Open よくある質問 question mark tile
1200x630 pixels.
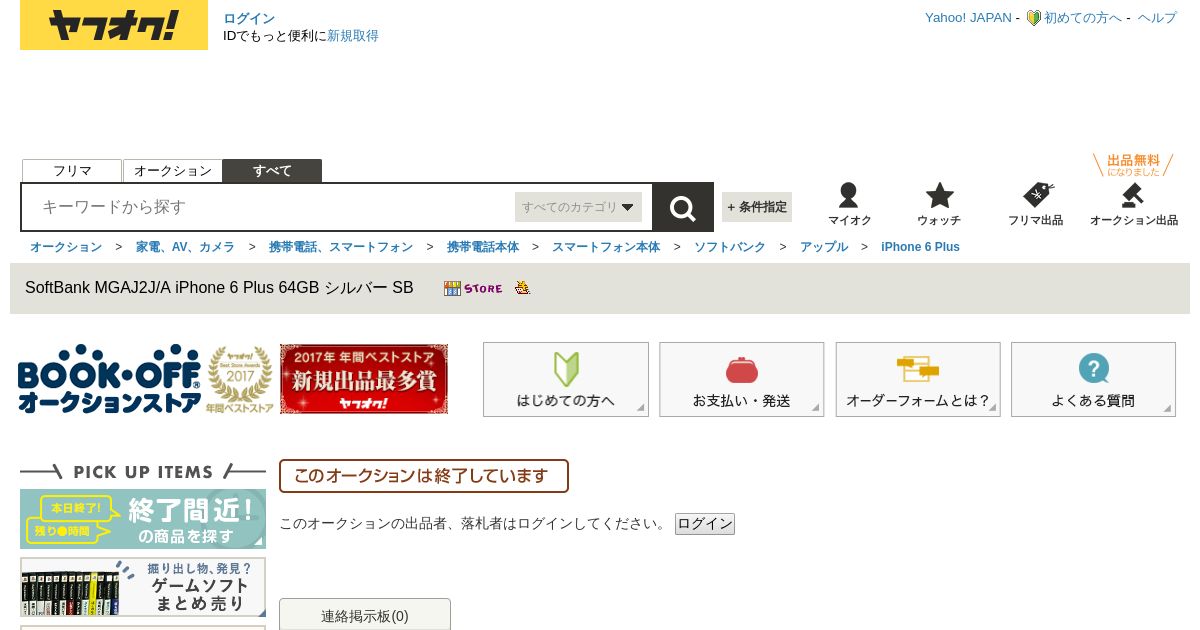click(x=1093, y=379)
